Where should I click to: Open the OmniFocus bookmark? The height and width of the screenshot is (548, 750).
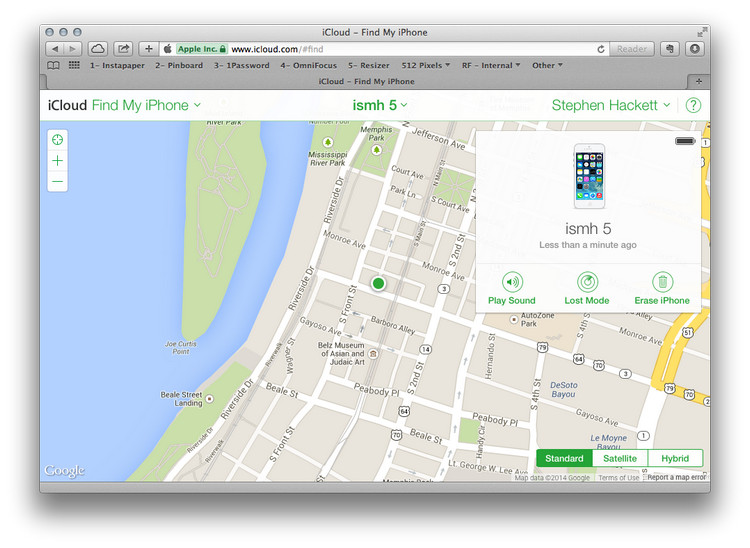tap(309, 66)
